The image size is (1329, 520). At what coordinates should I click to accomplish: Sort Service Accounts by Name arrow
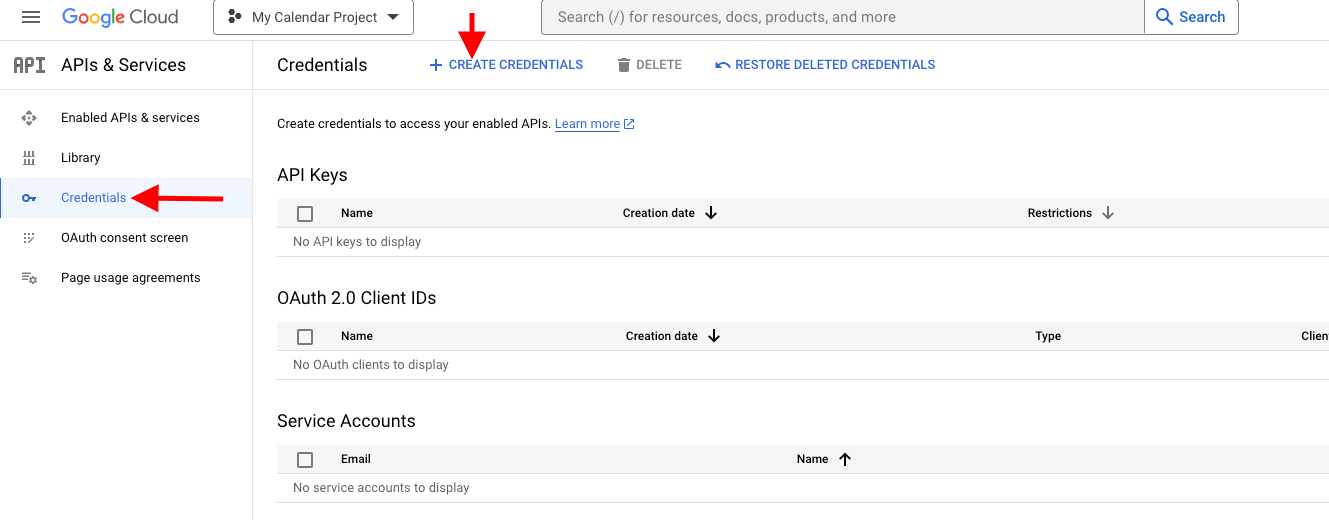click(845, 459)
